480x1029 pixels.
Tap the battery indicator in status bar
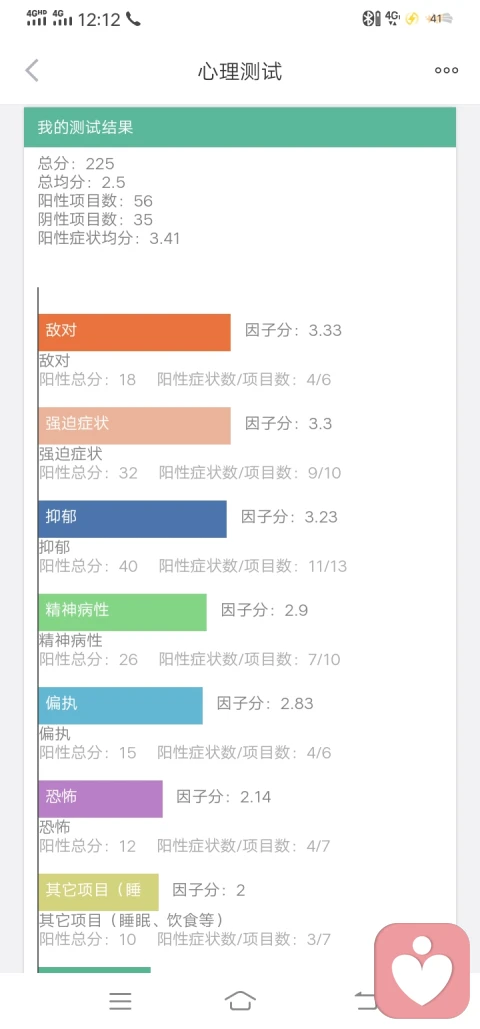(x=438, y=19)
